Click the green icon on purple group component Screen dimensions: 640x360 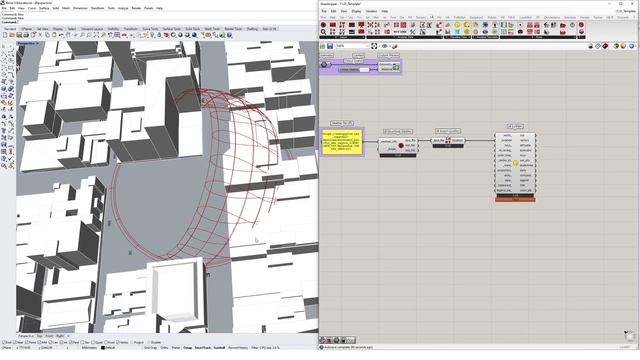coord(396,67)
